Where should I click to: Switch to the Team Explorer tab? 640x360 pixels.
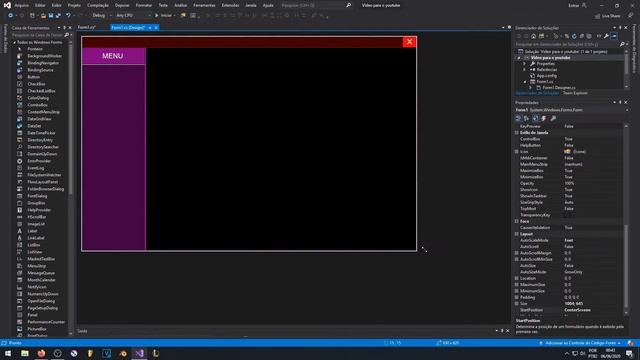(x=575, y=93)
